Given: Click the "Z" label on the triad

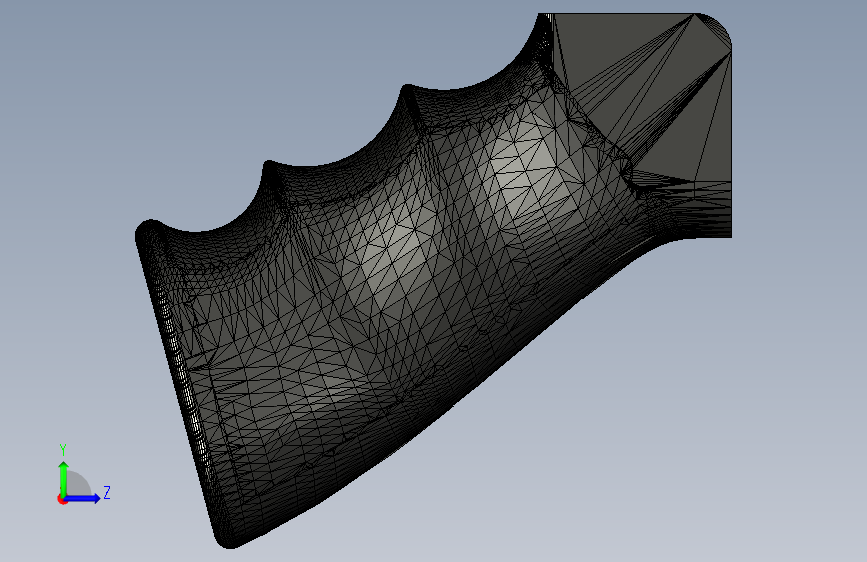Looking at the screenshot, I should pyautogui.click(x=107, y=492).
